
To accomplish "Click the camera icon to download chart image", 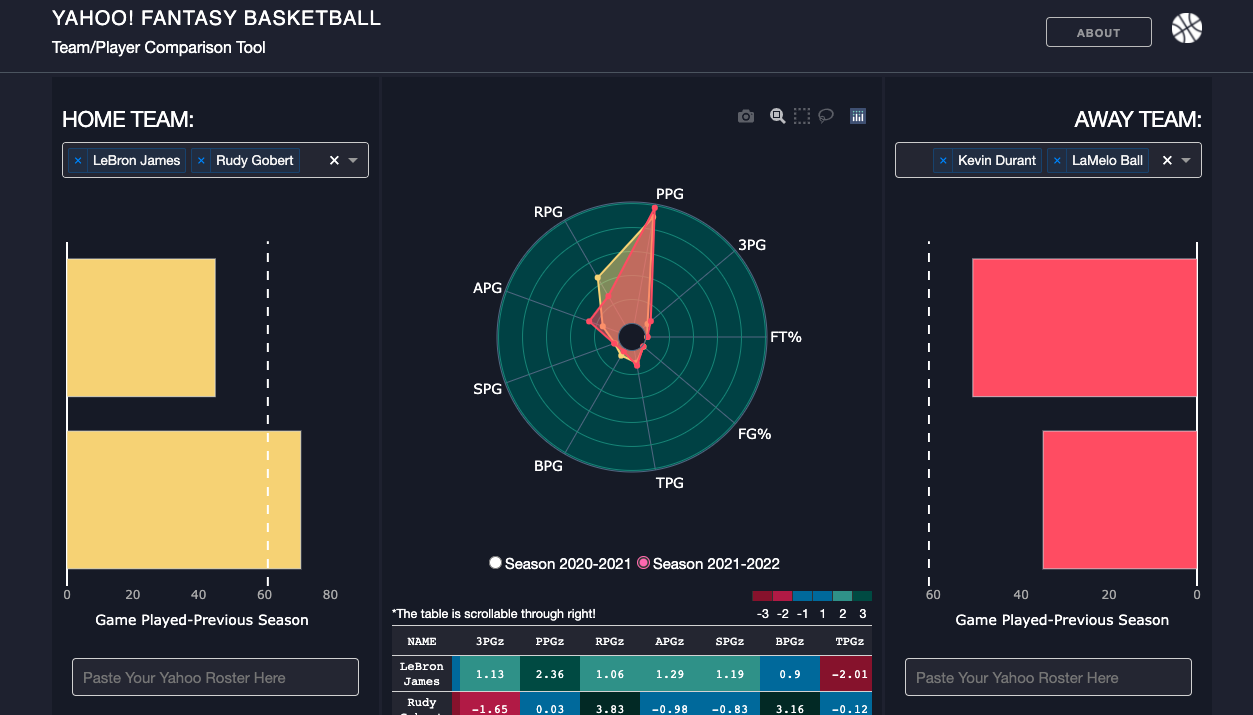I will coord(745,115).
